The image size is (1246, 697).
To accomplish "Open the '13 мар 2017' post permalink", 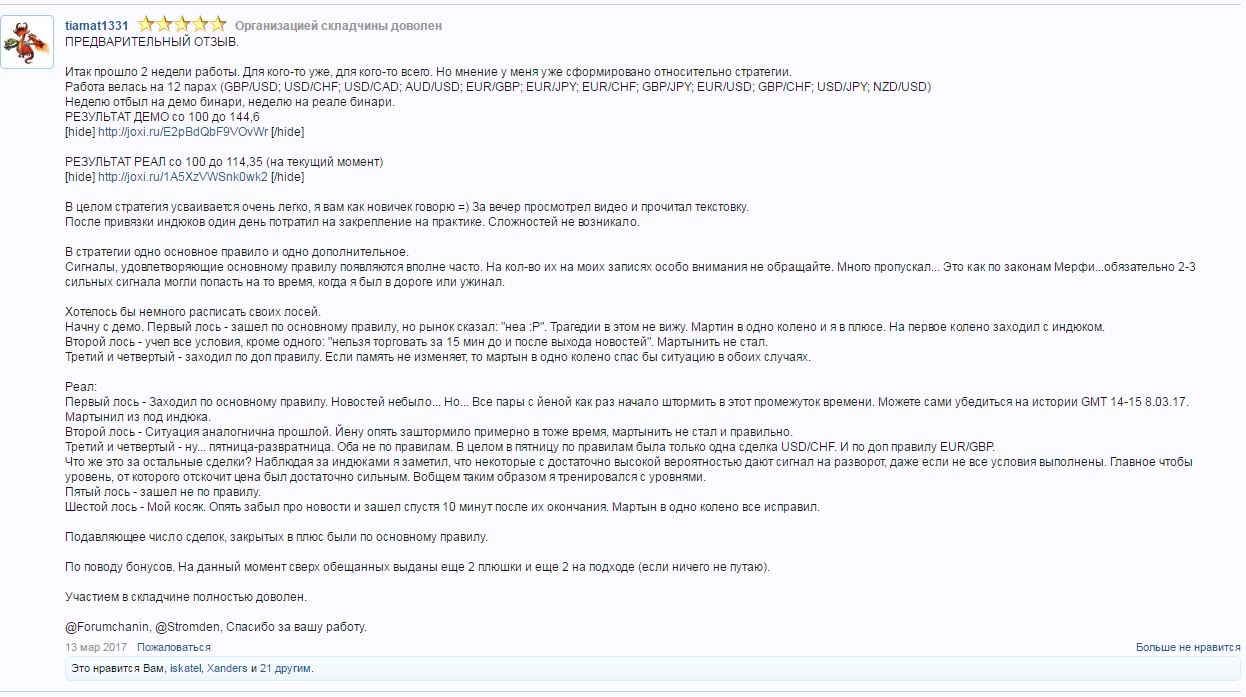I will pos(96,647).
